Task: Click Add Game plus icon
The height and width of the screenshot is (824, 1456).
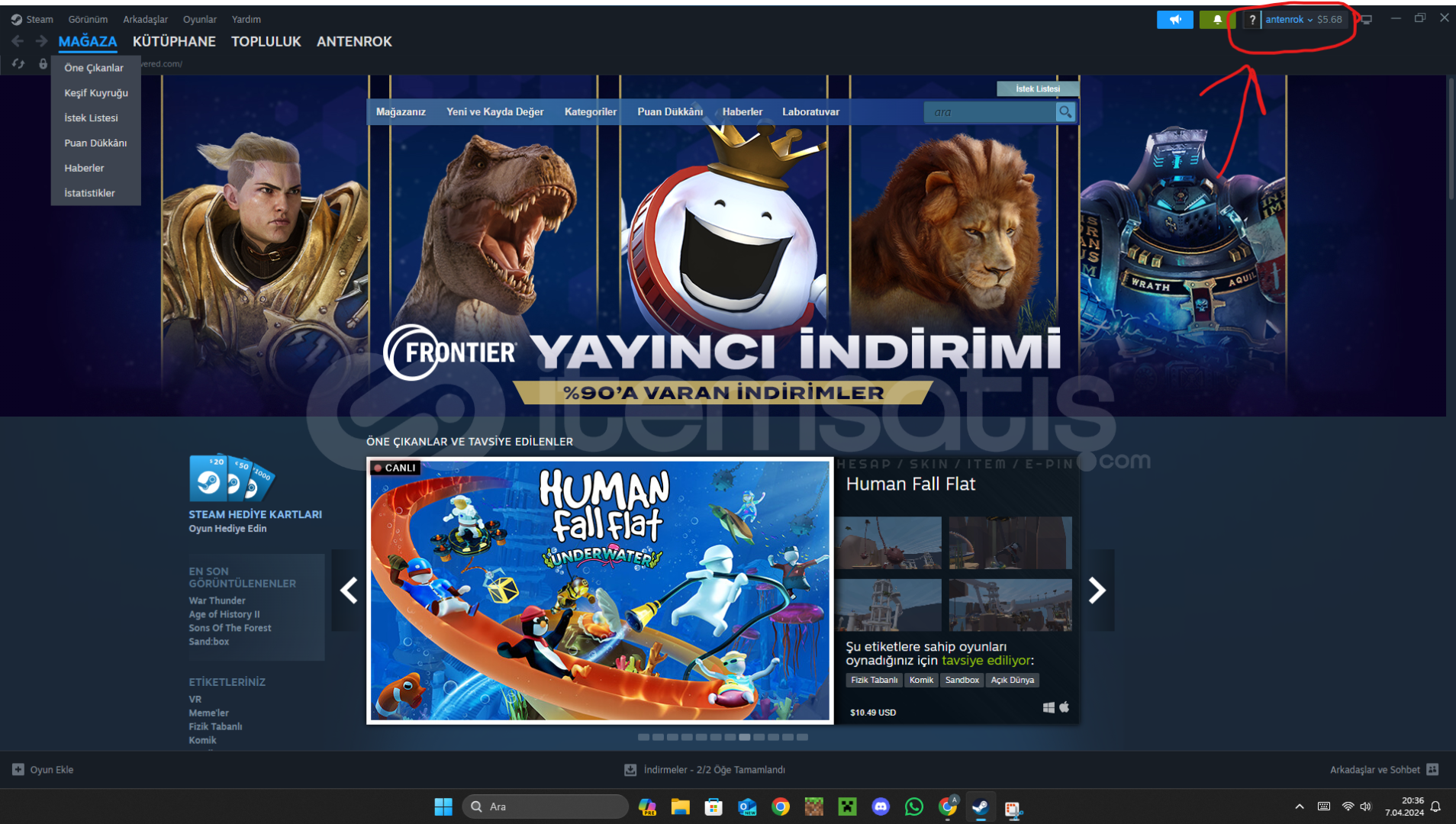Action: (18, 770)
